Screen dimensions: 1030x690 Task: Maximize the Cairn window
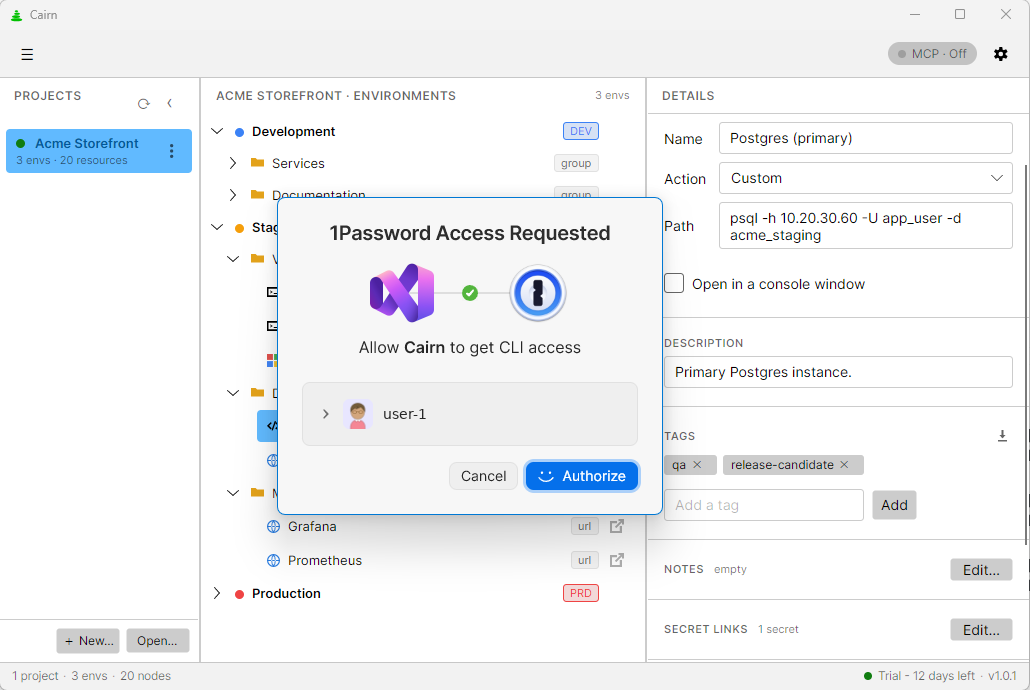click(960, 14)
